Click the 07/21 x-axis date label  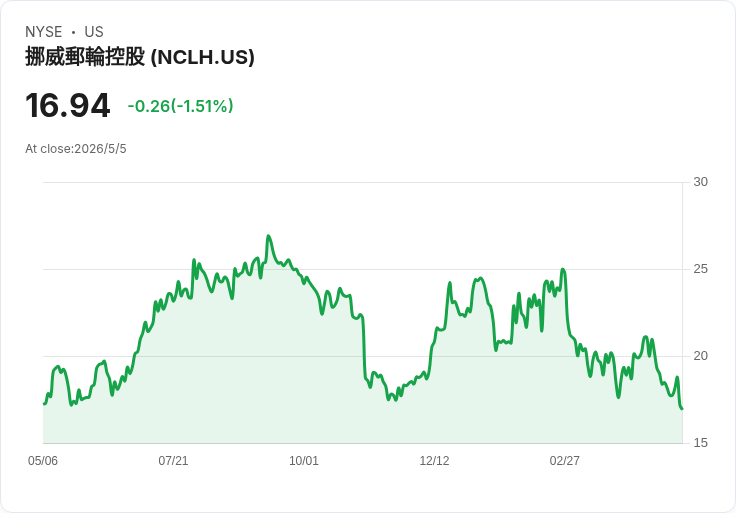pyautogui.click(x=173, y=460)
